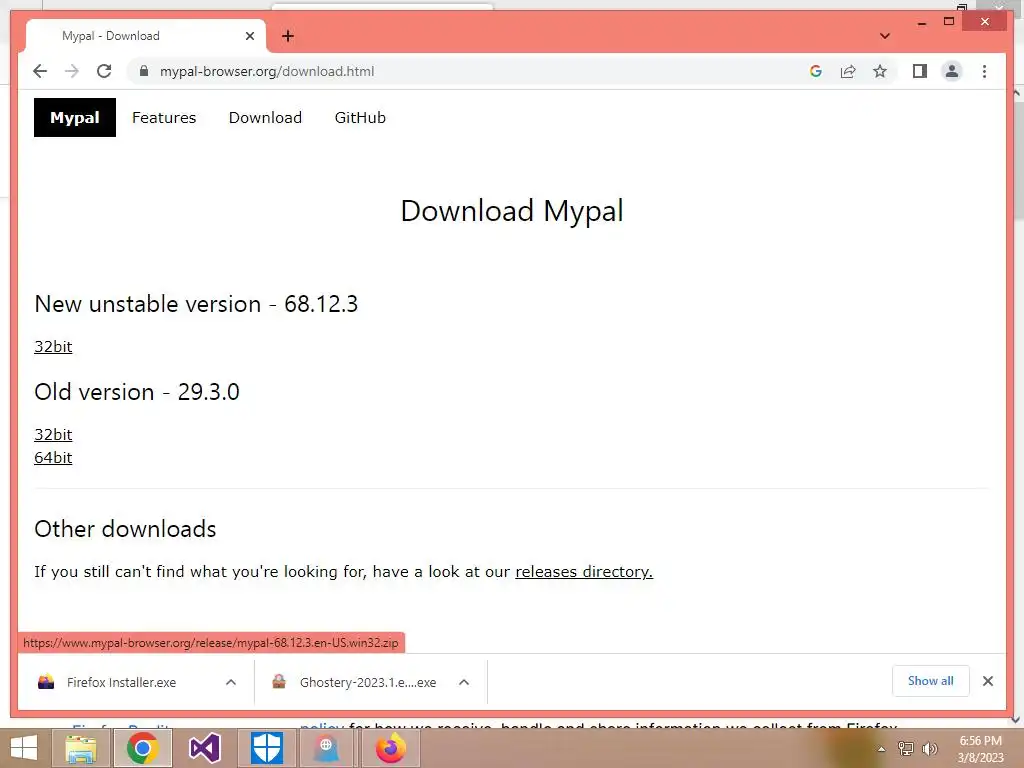Share this page via share icon
Viewport: 1024px width, 768px height.
[848, 71]
